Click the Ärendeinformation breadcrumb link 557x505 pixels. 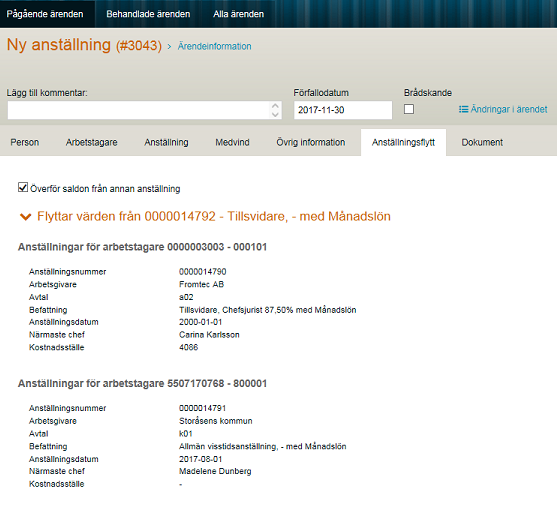(215, 47)
